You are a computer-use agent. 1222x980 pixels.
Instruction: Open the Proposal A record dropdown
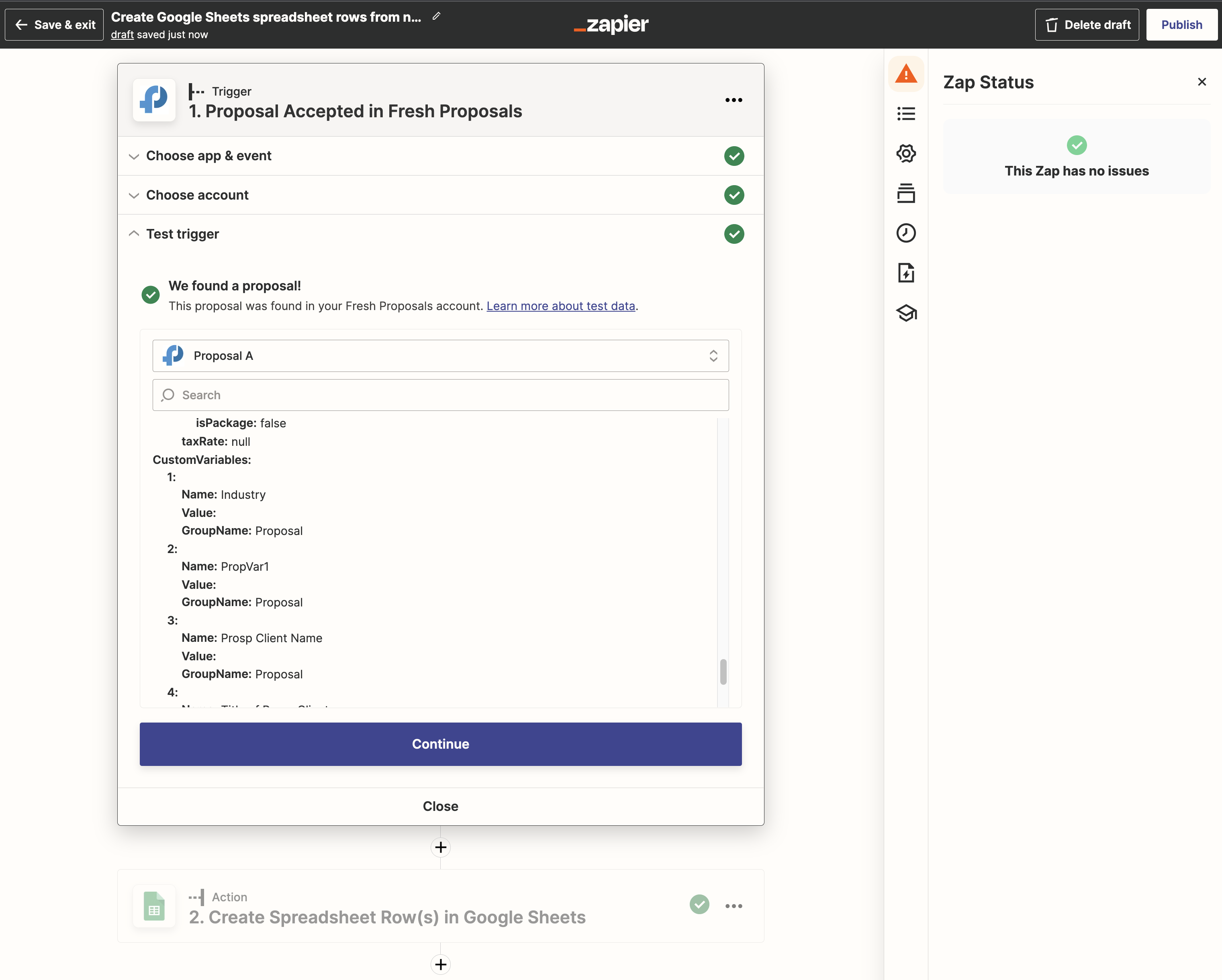click(x=440, y=356)
